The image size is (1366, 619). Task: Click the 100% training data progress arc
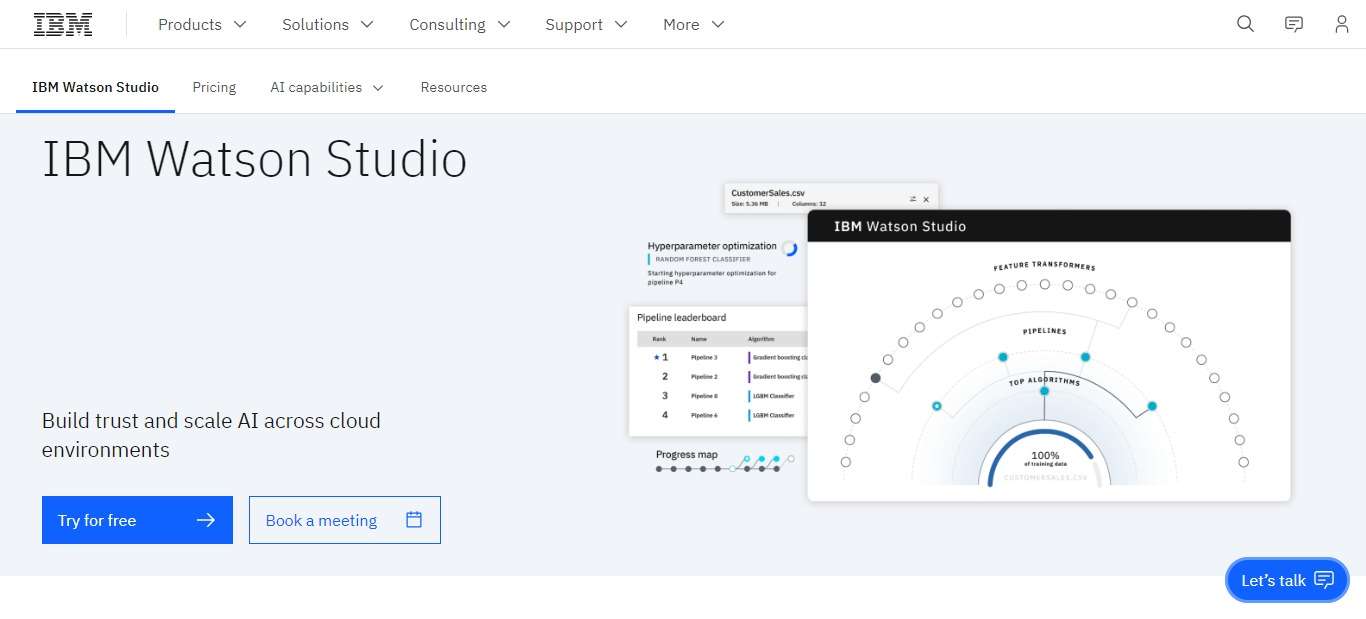click(x=1044, y=438)
